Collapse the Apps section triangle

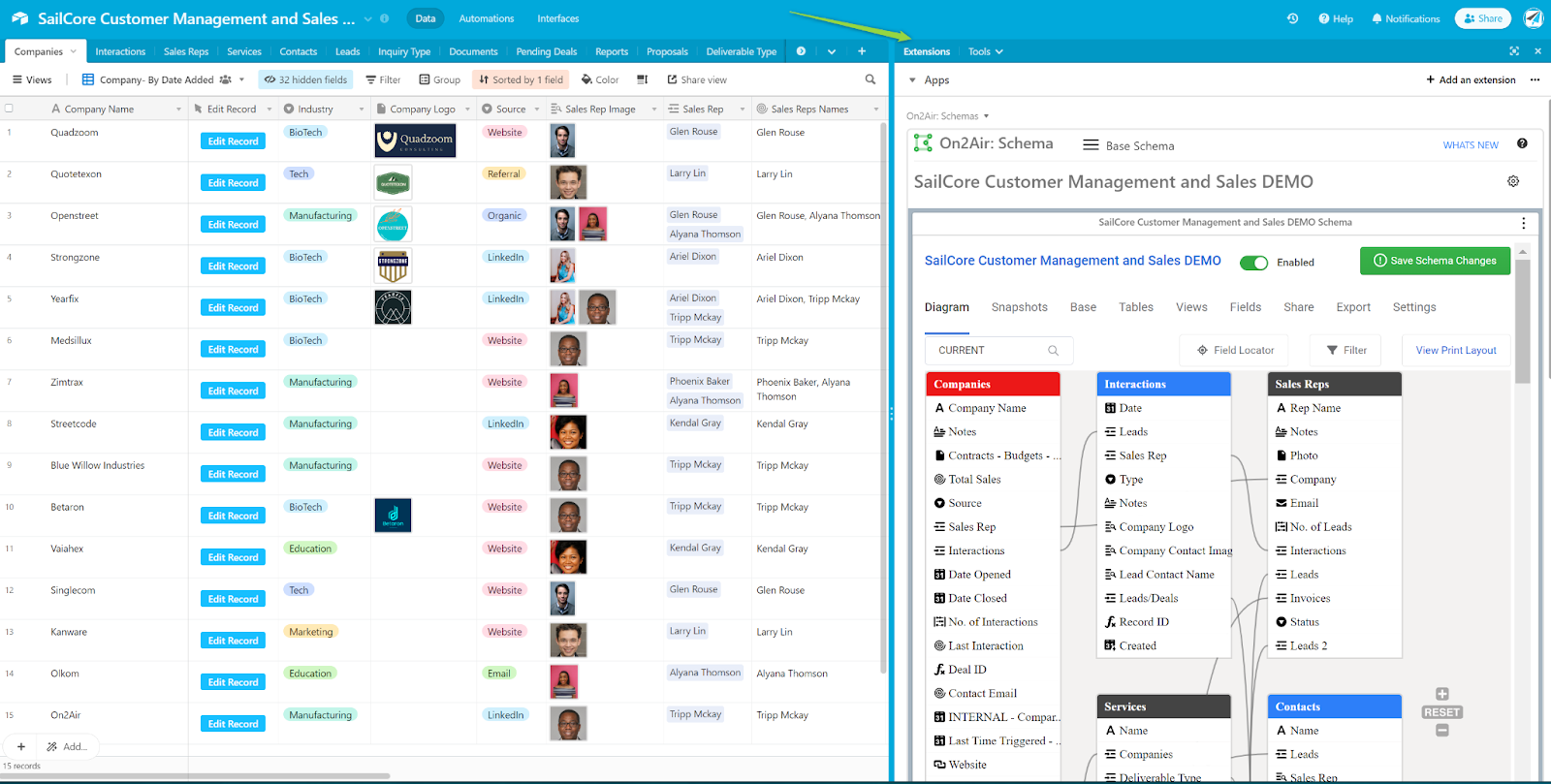(912, 80)
